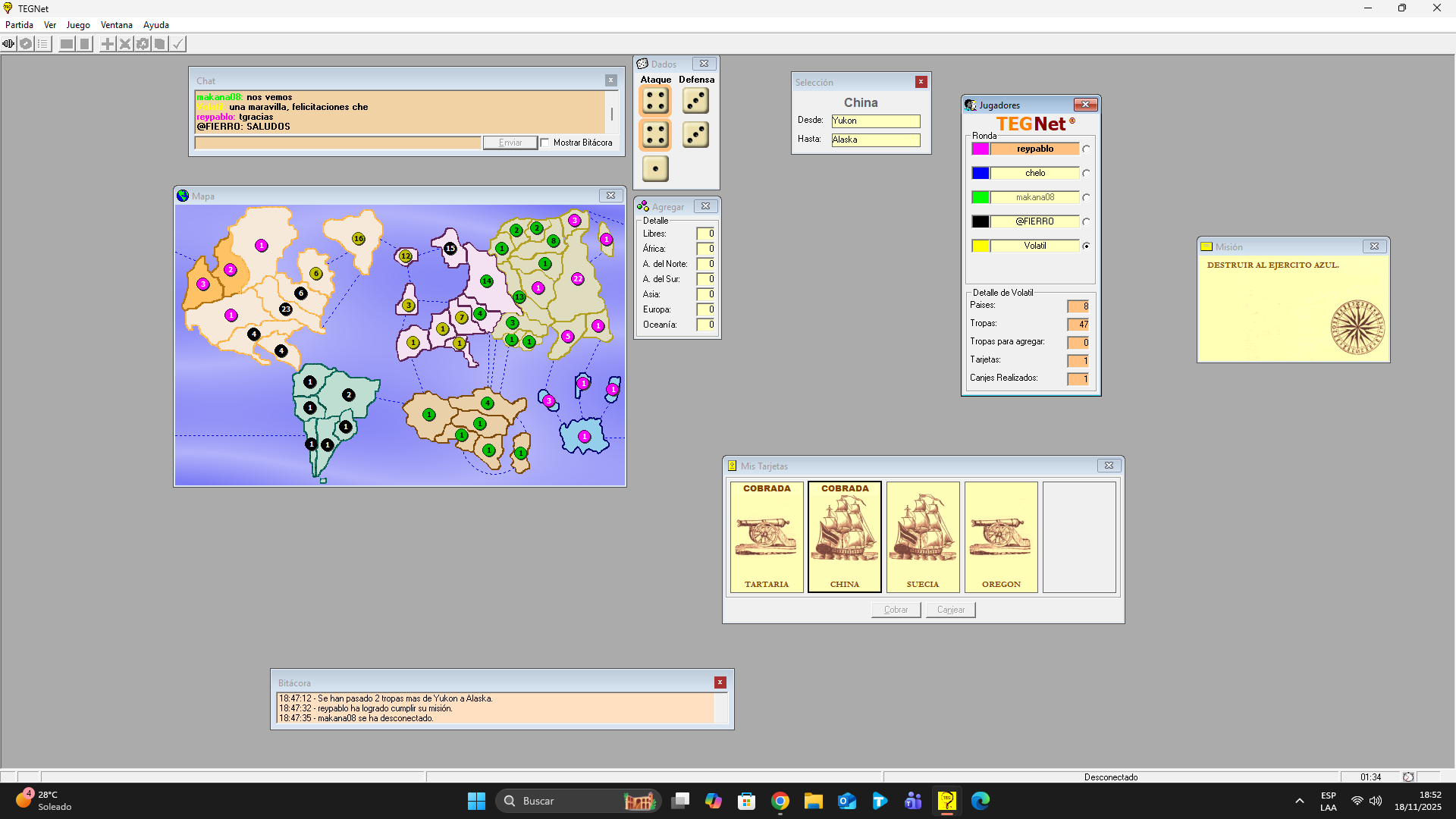The width and height of the screenshot is (1456, 819).
Task: Select the Suecia ship card
Action: click(x=923, y=537)
